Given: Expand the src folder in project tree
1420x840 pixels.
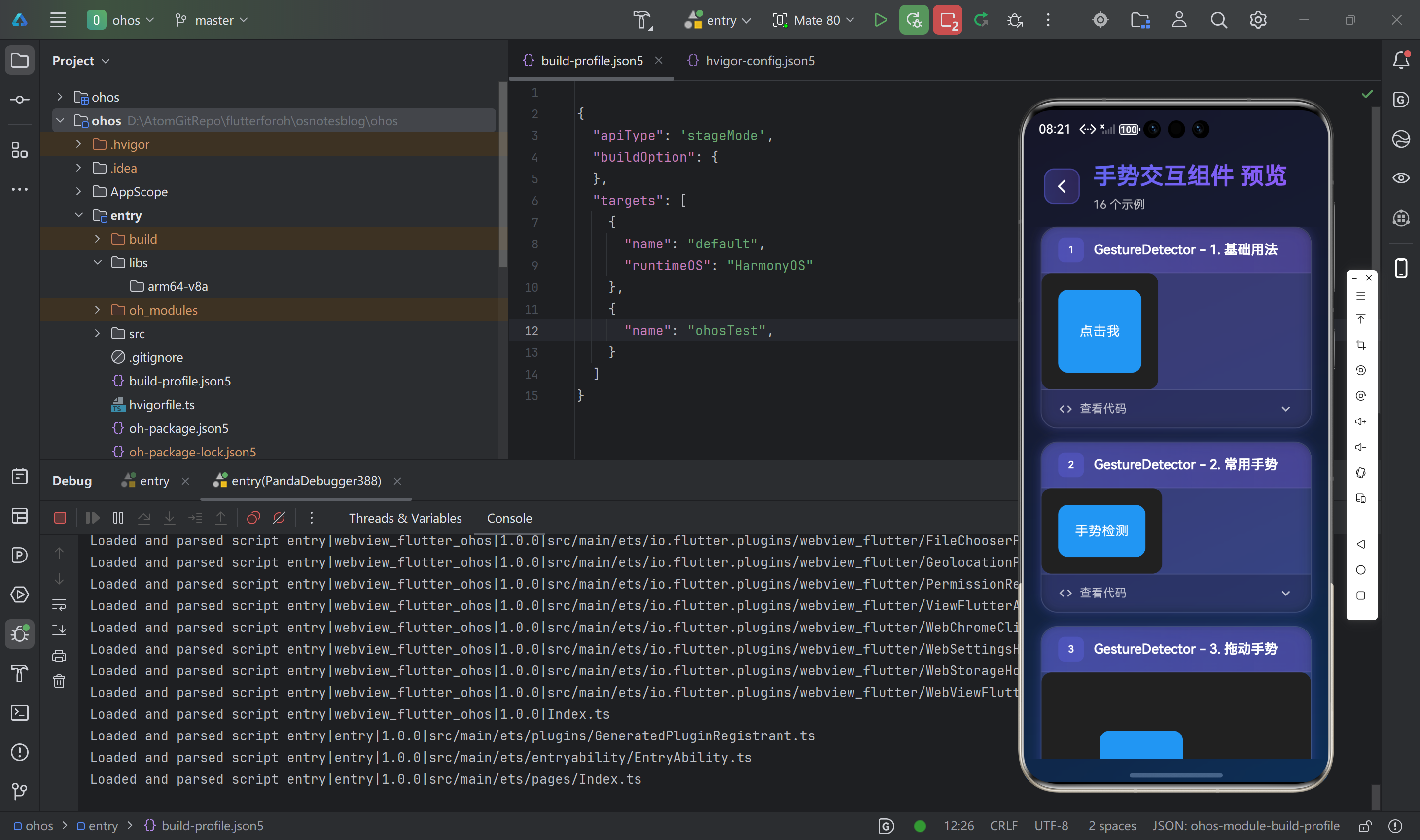Looking at the screenshot, I should tap(97, 333).
